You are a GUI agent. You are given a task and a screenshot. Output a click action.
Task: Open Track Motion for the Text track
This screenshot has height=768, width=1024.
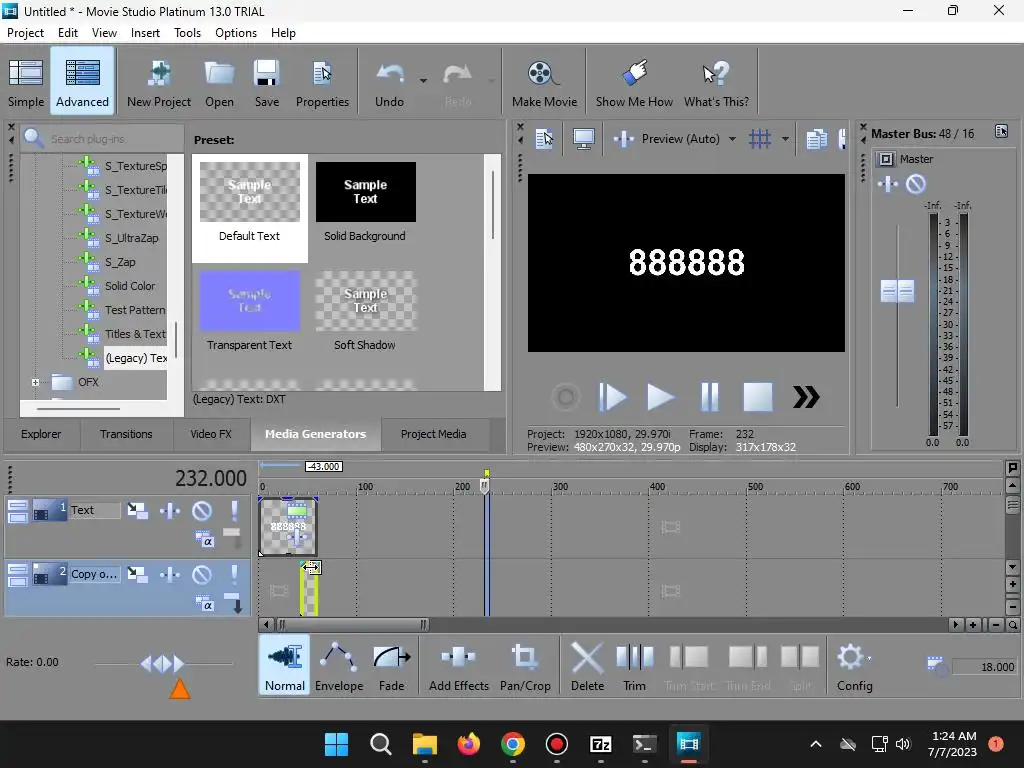(x=137, y=511)
